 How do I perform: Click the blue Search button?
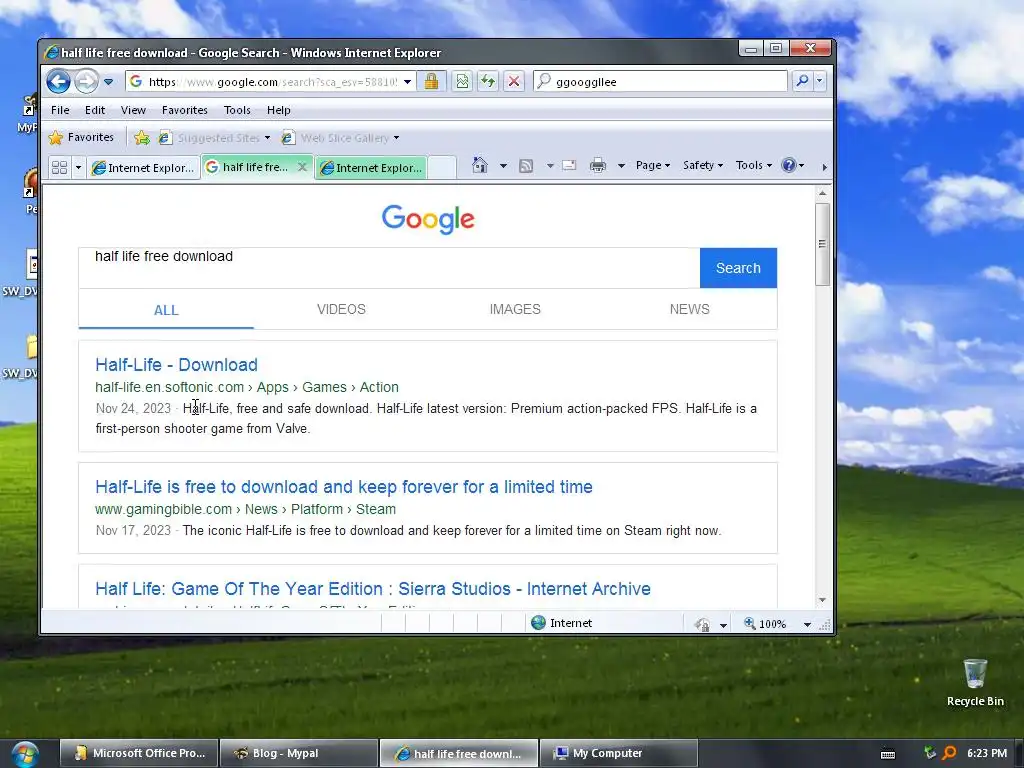(738, 268)
